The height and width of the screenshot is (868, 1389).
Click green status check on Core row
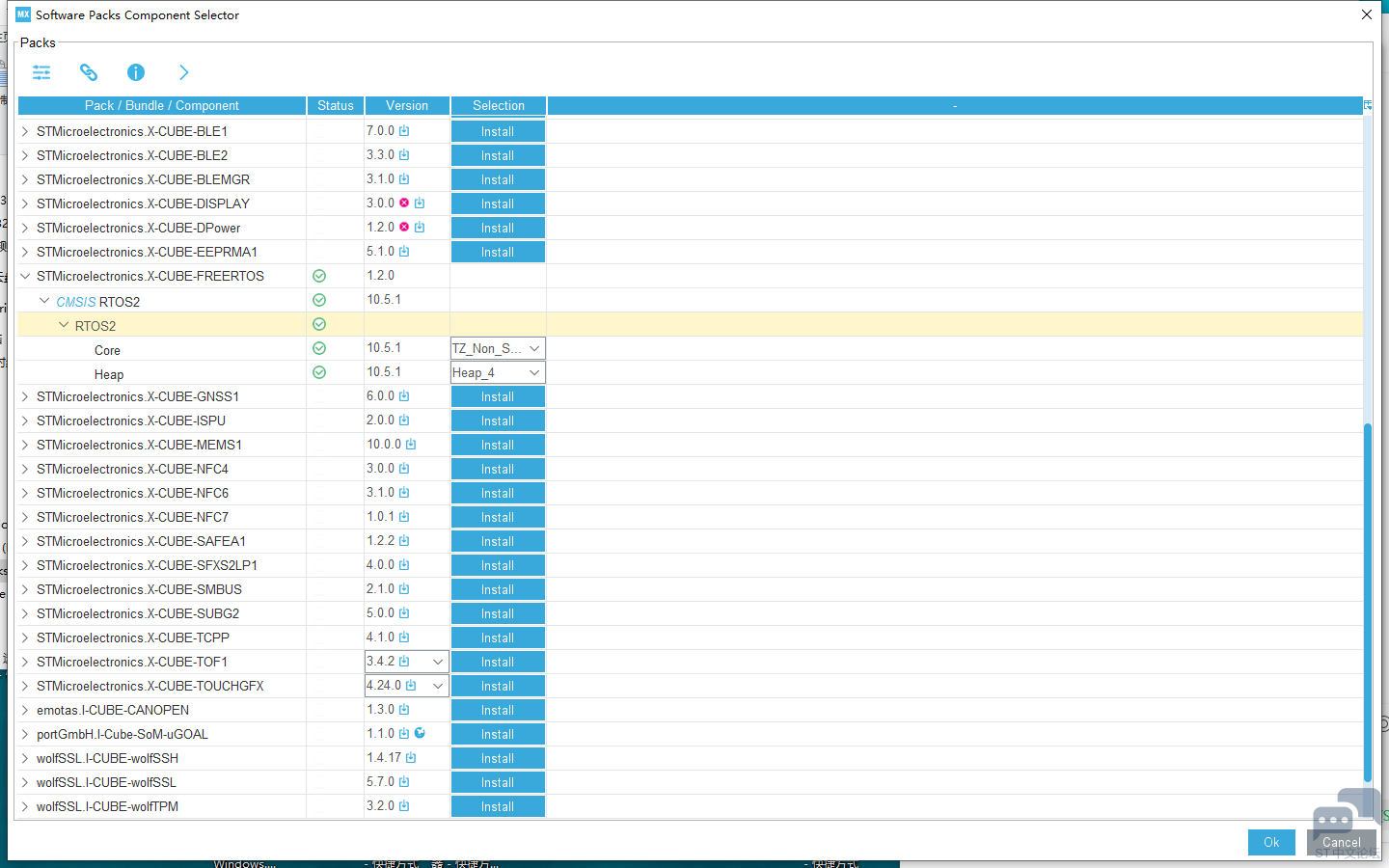coord(319,348)
